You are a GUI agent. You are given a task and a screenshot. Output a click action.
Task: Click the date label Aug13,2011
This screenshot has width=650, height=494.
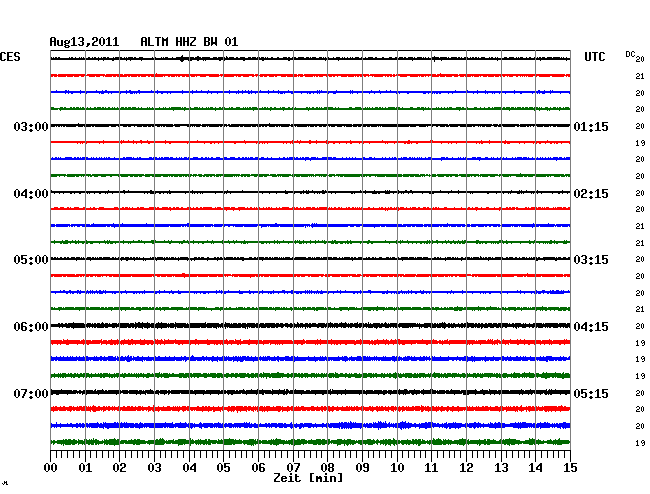[84, 42]
